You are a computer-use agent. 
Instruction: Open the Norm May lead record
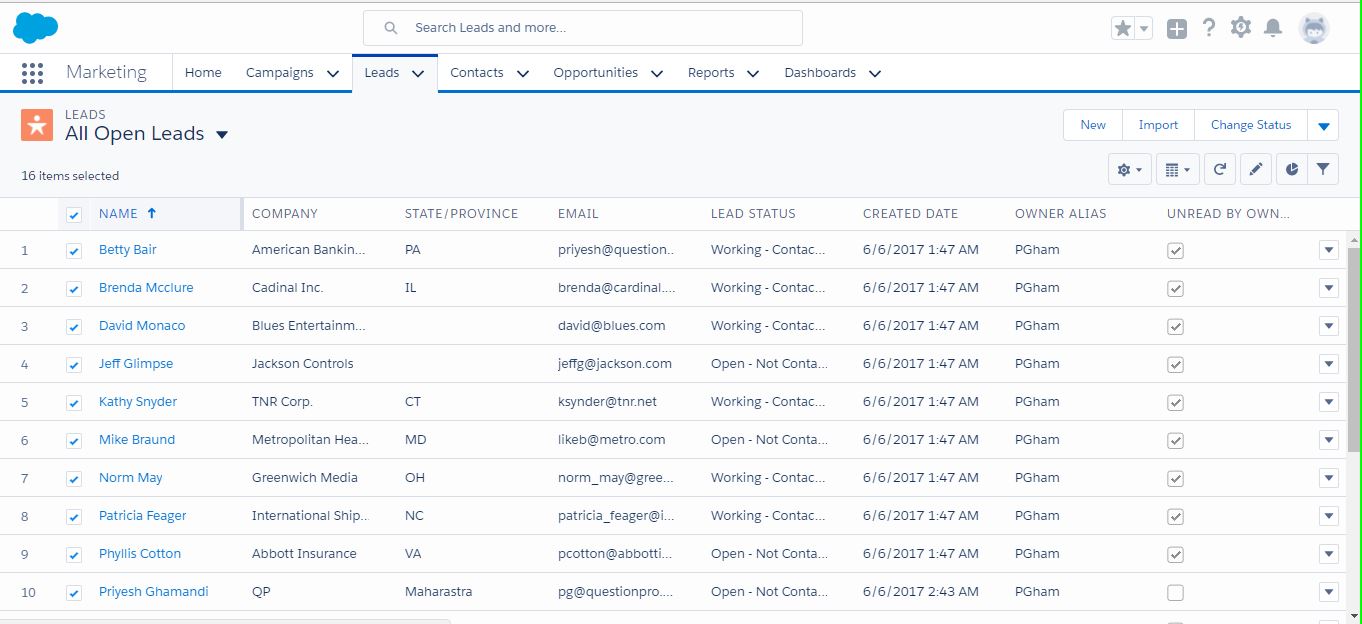click(x=131, y=478)
